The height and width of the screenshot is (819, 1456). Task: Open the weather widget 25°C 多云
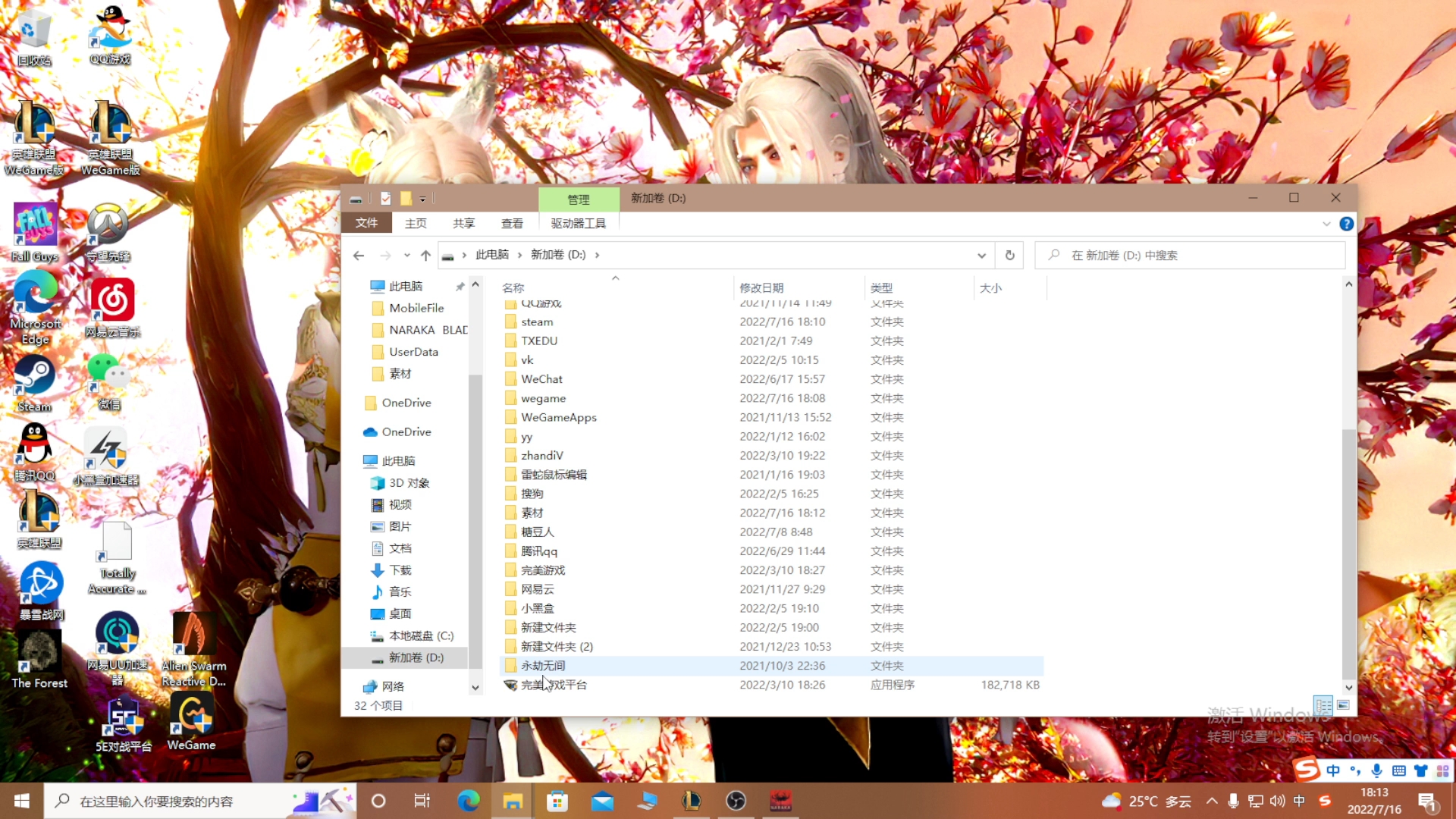click(x=1147, y=801)
